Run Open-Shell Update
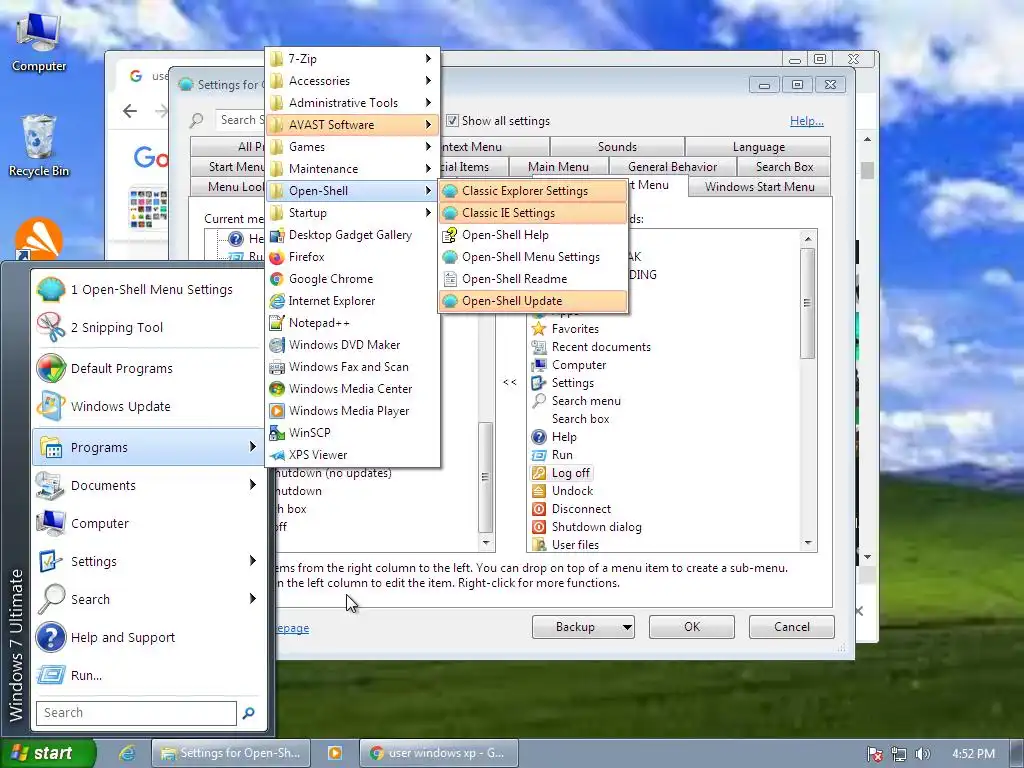The image size is (1024, 768). pos(533,301)
